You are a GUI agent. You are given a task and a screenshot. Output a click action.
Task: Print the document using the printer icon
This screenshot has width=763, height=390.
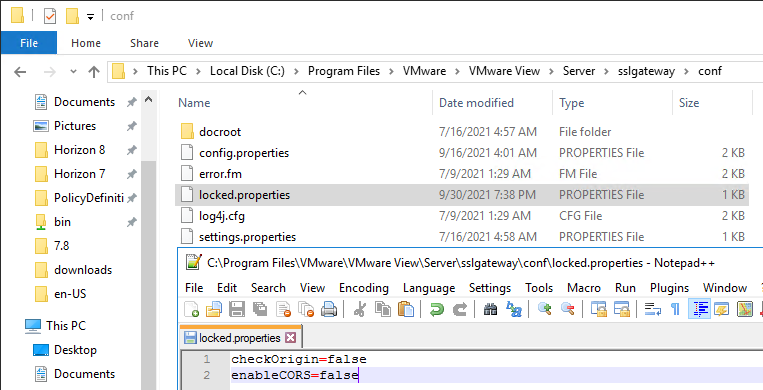329,309
